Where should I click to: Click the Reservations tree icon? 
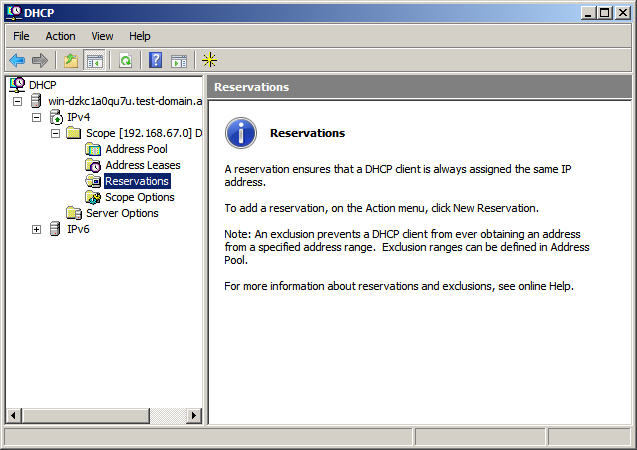point(93,181)
